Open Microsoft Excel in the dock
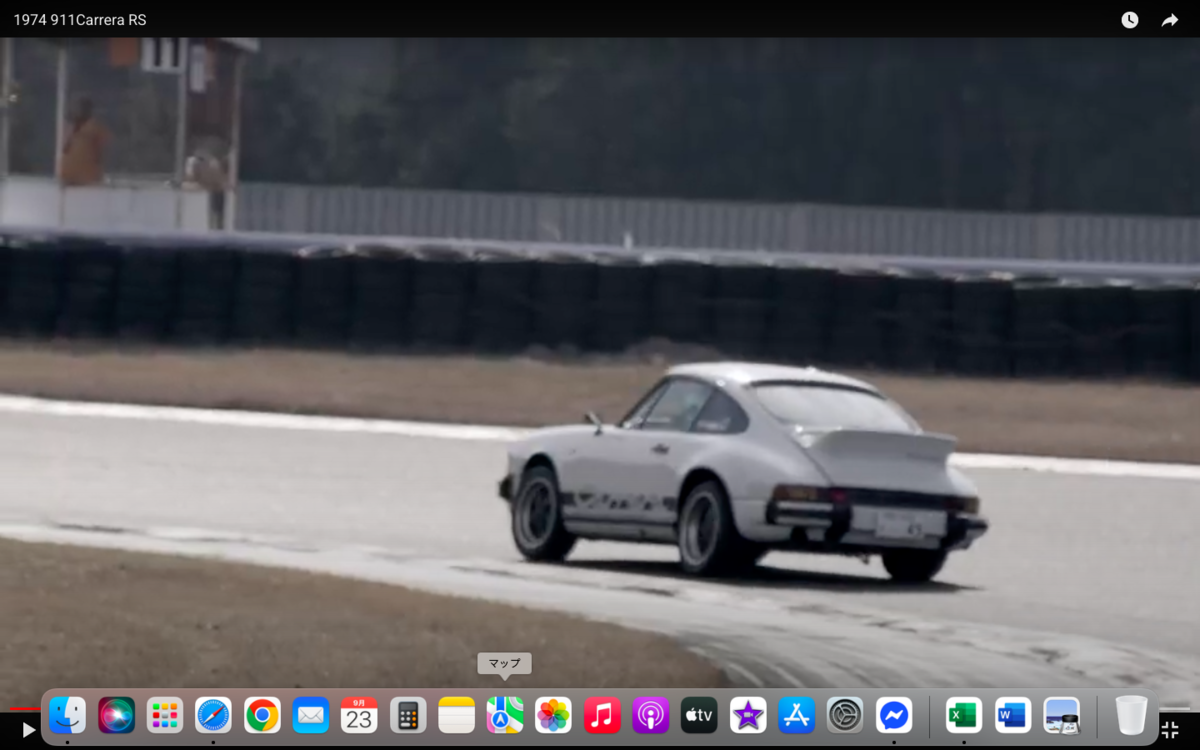Viewport: 1200px width, 750px height. coord(964,715)
